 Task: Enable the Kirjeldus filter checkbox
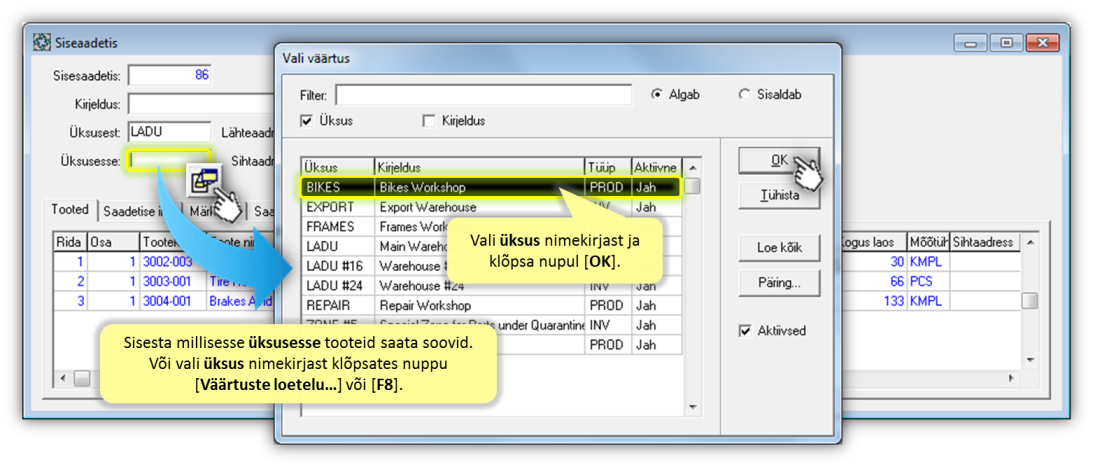point(429,121)
